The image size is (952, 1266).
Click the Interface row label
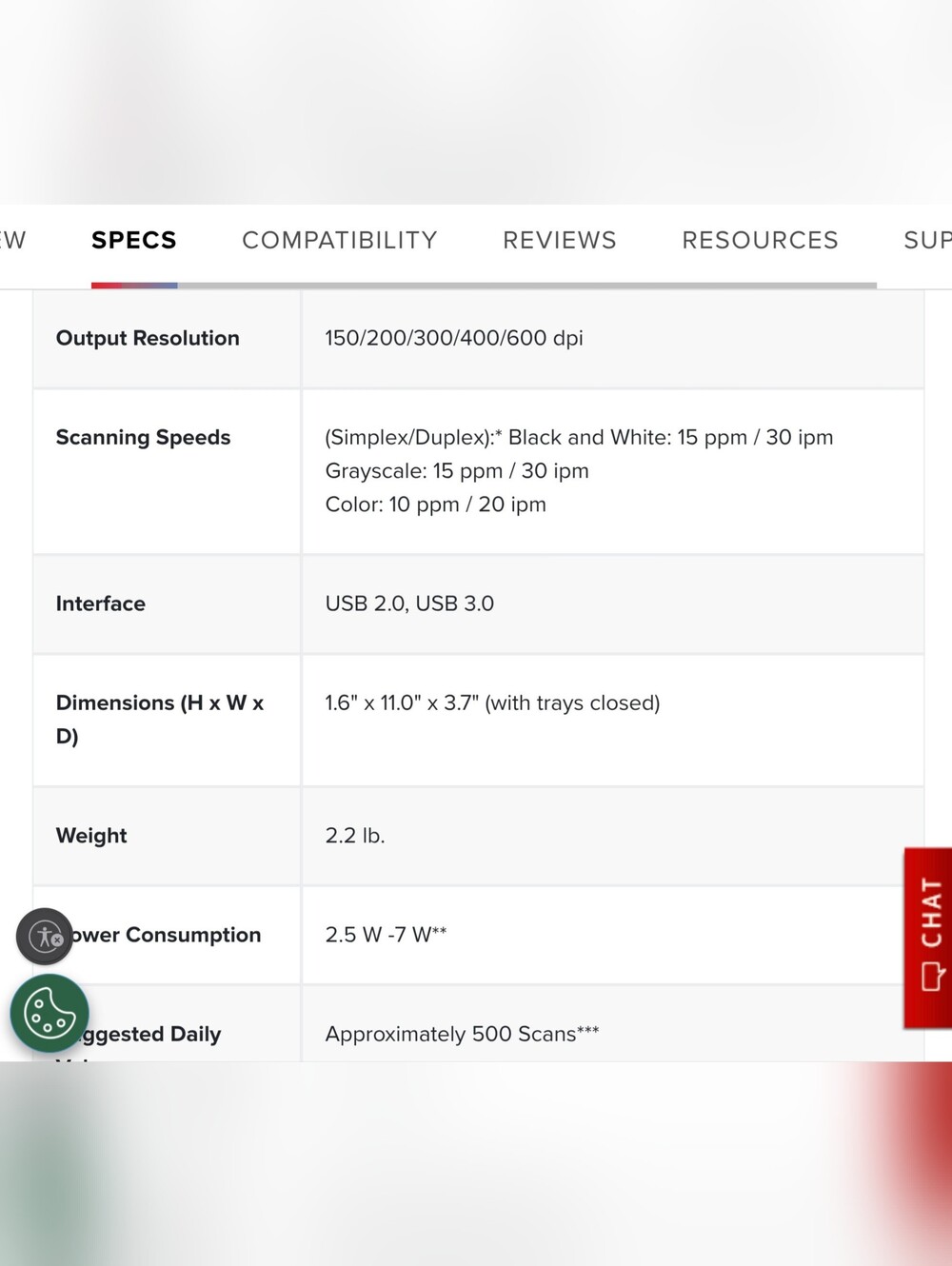point(101,603)
